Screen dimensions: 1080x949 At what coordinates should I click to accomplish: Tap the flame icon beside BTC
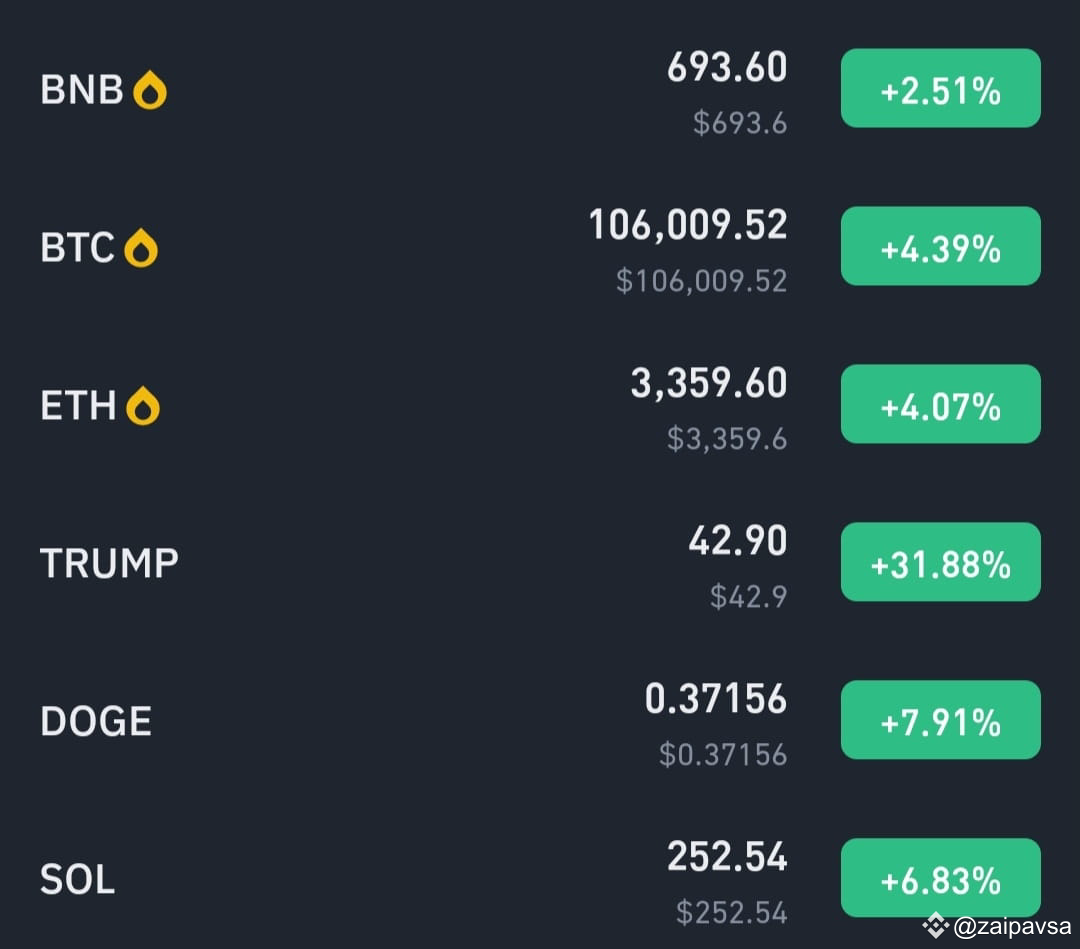pos(141,248)
